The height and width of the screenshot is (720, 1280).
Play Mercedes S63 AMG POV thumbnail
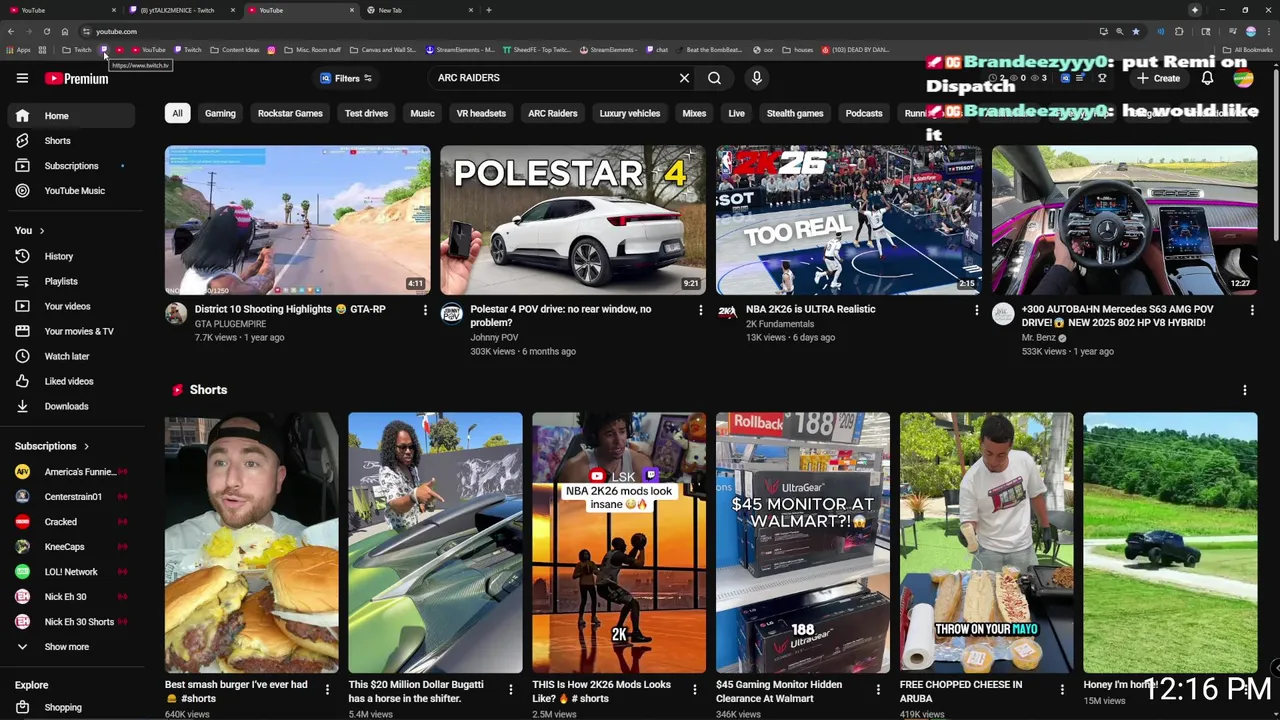tap(1124, 220)
